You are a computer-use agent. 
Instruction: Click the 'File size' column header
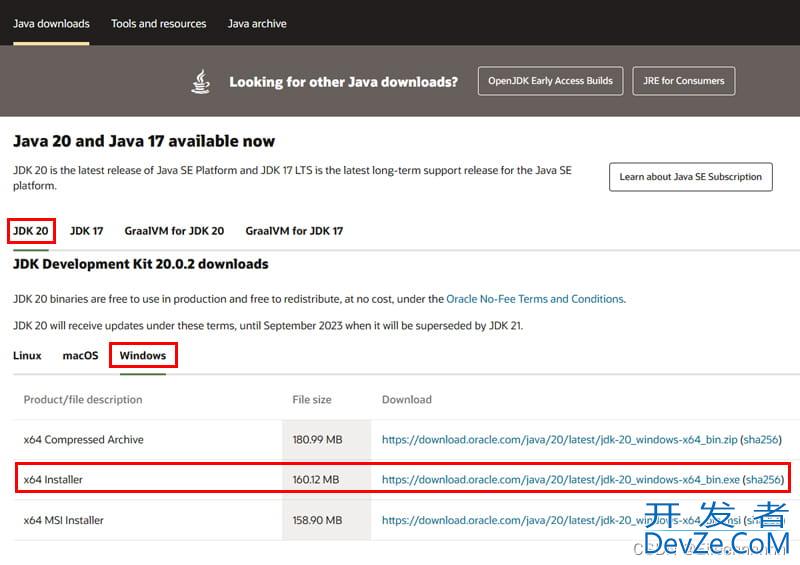pos(312,400)
